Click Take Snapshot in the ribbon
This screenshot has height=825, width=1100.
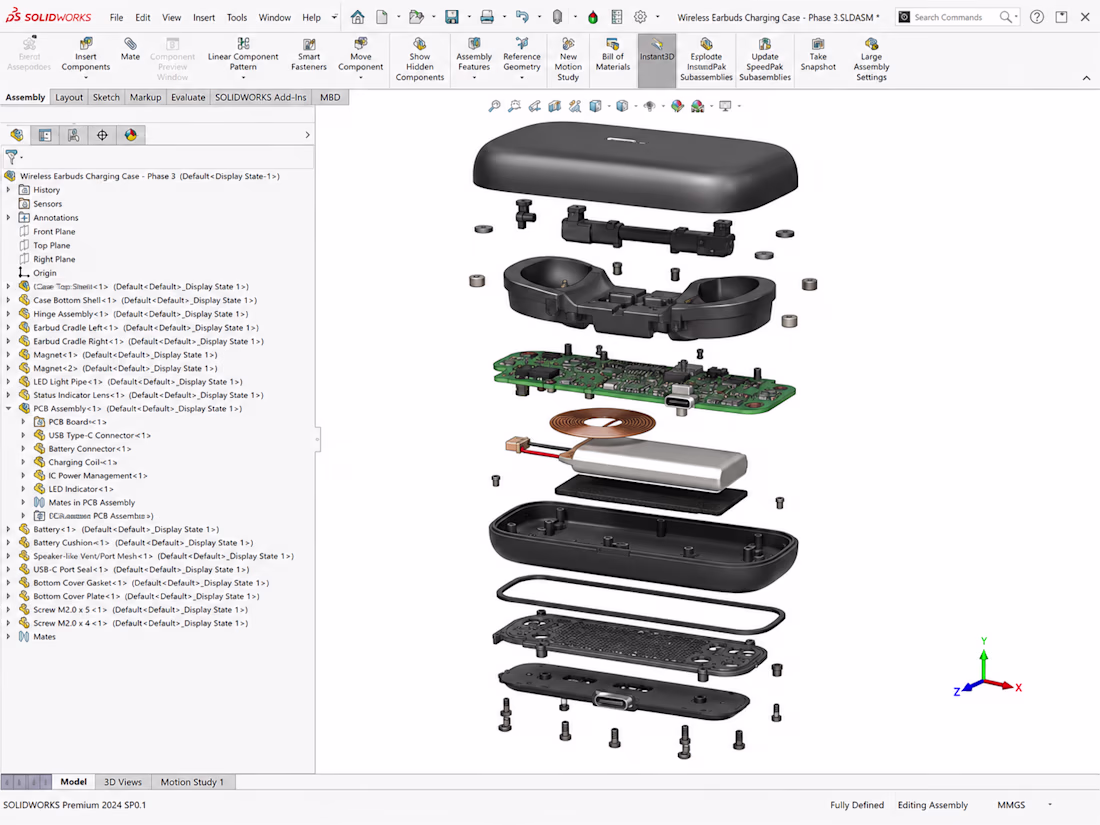(x=818, y=55)
